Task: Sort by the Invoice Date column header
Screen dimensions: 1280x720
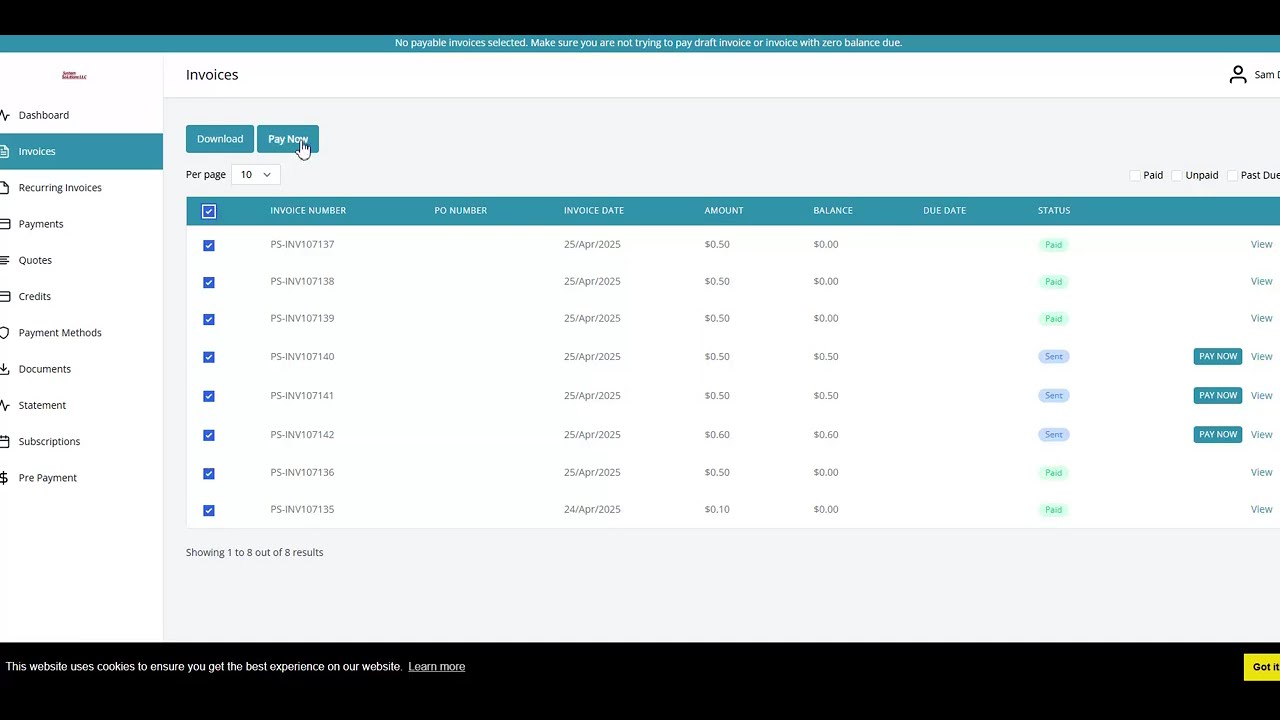Action: pos(593,211)
